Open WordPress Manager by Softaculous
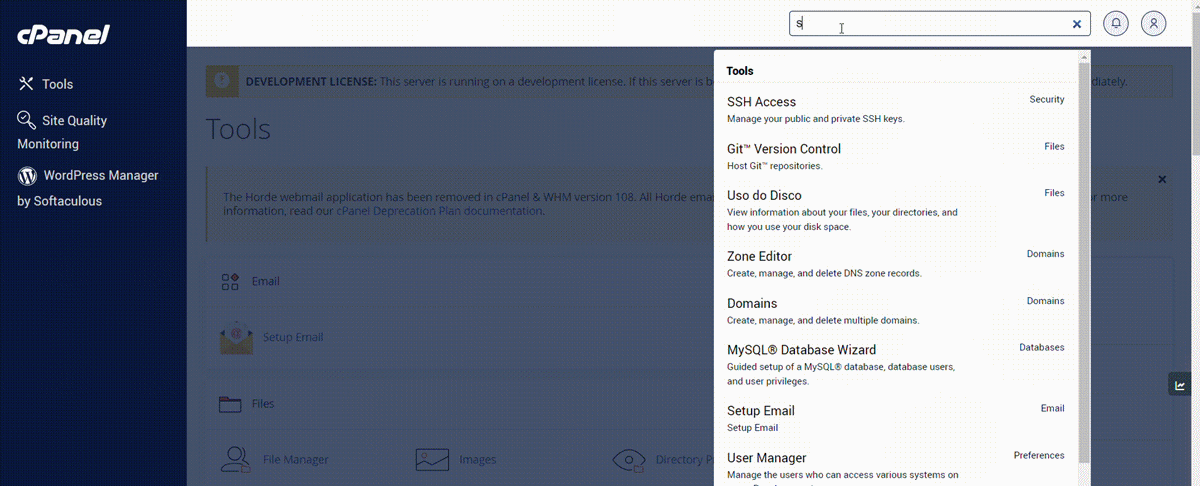Screen dimensions: 1200x486 coord(88,188)
